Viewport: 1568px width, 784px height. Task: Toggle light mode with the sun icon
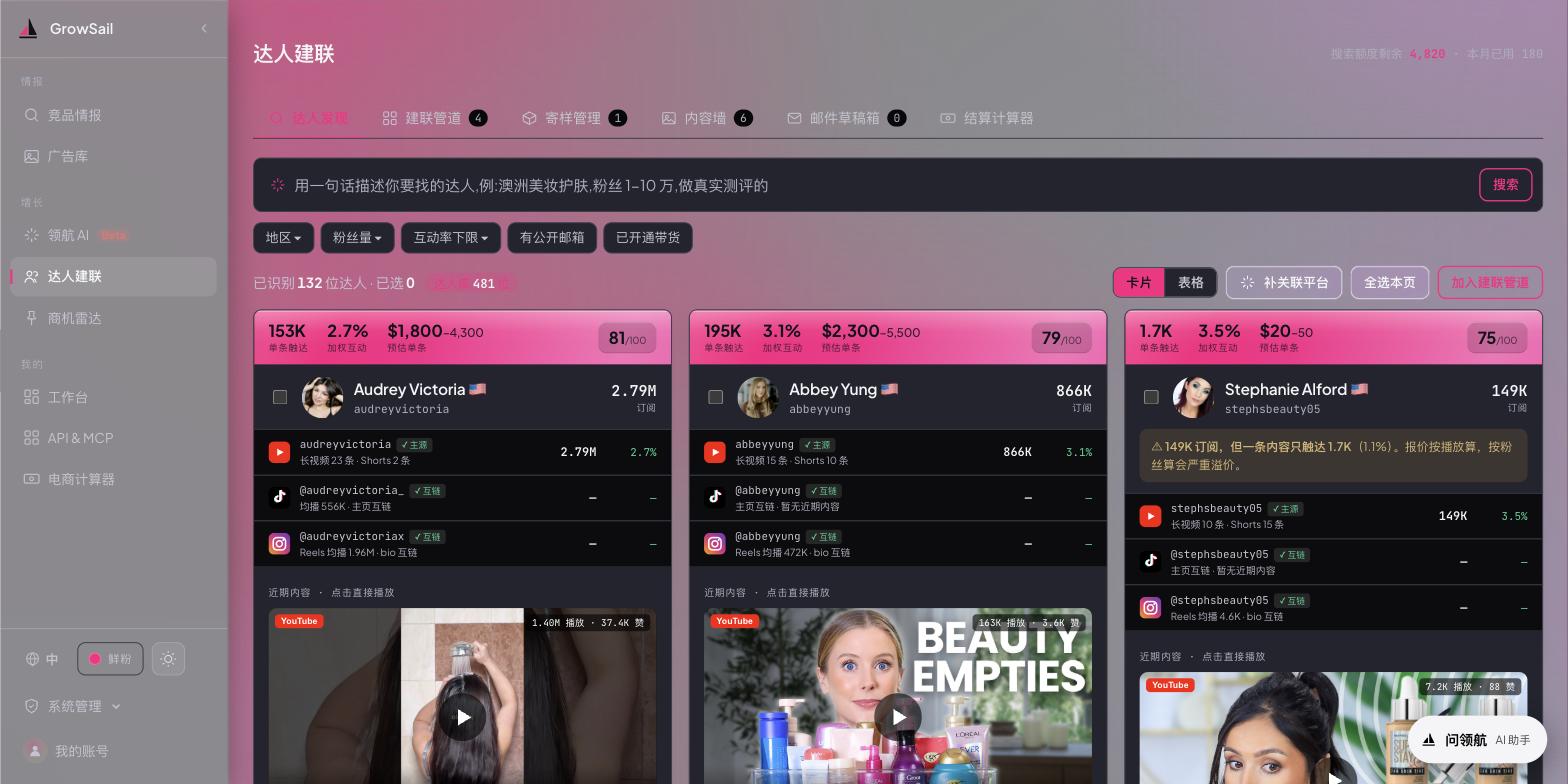coord(168,659)
